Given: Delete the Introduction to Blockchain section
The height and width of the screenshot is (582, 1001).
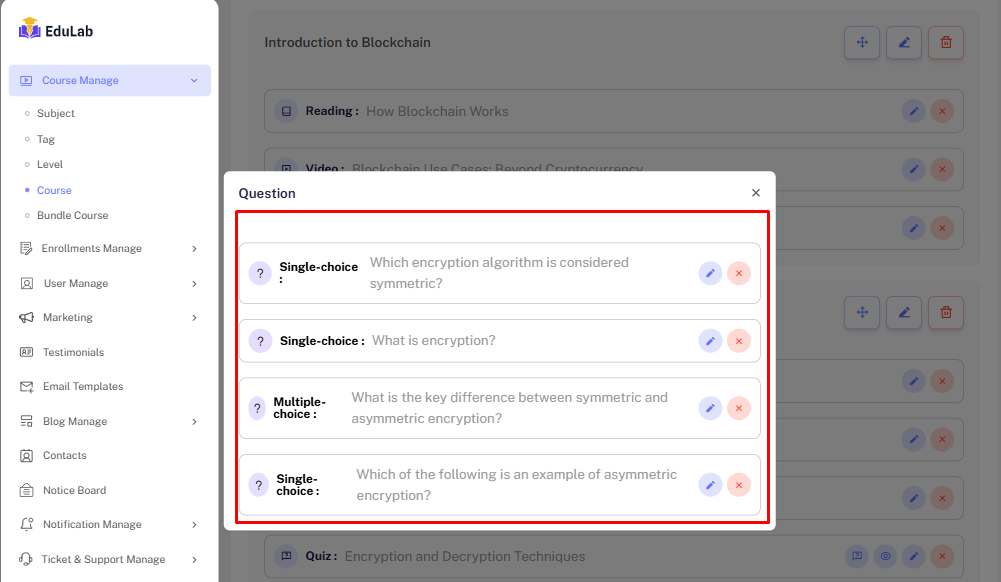Looking at the screenshot, I should coord(946,43).
